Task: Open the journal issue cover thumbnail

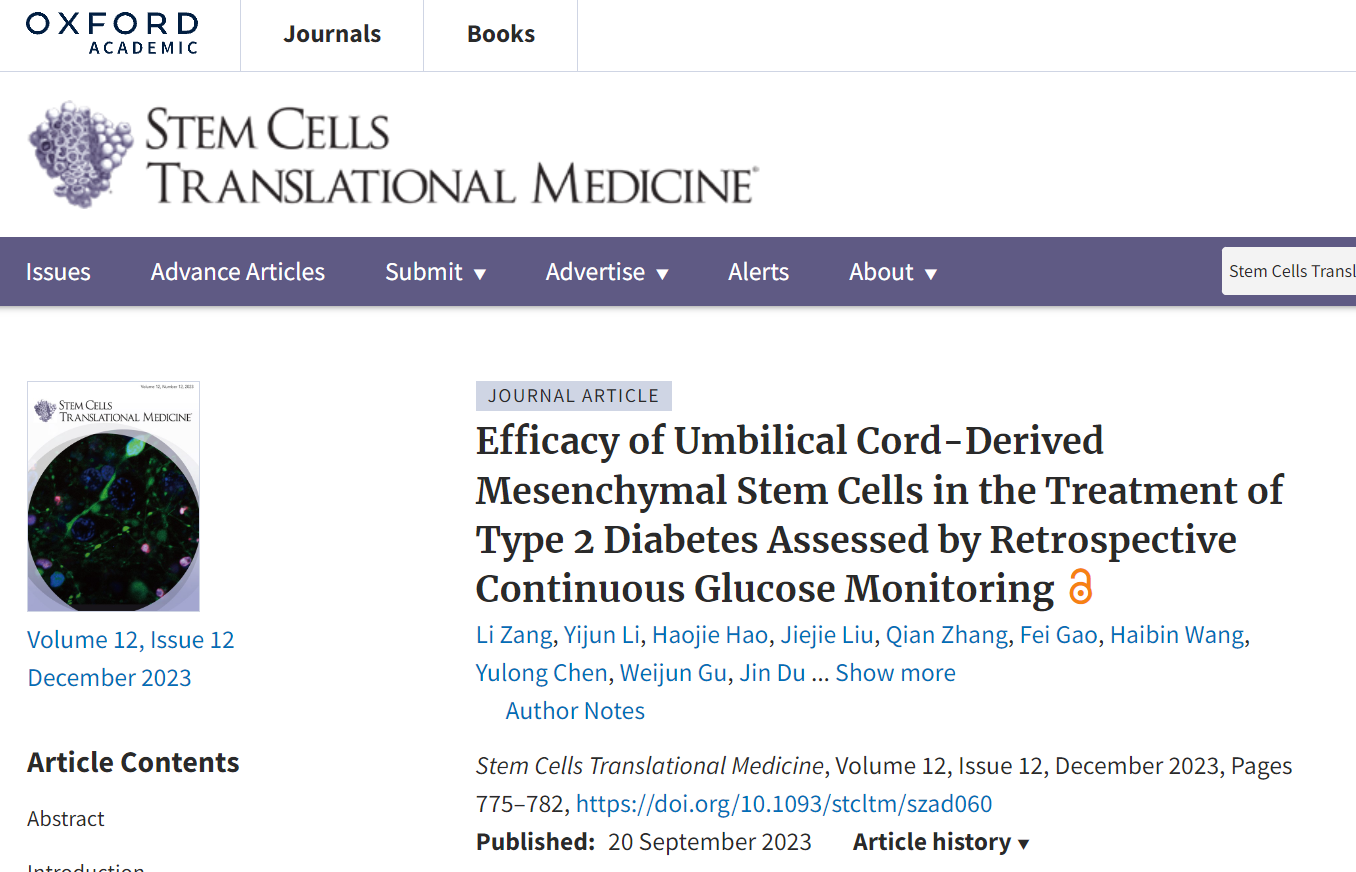Action: [x=113, y=496]
